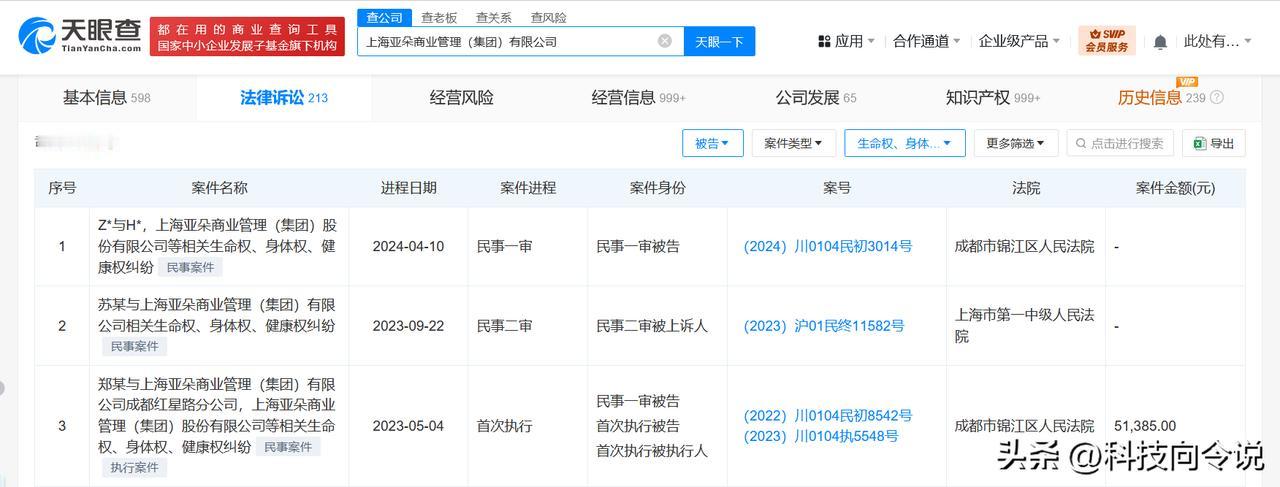
Task: Click the question mark help icon near 历史信息
Action: [1217, 98]
